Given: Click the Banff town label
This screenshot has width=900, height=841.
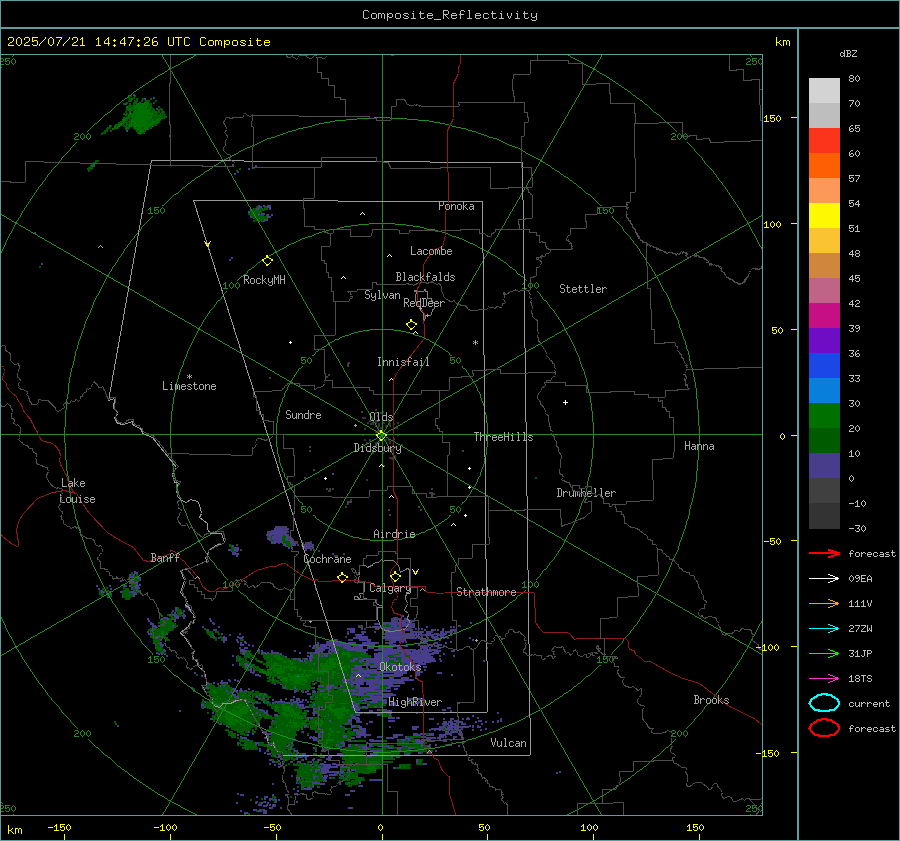Looking at the screenshot, I should [165, 557].
